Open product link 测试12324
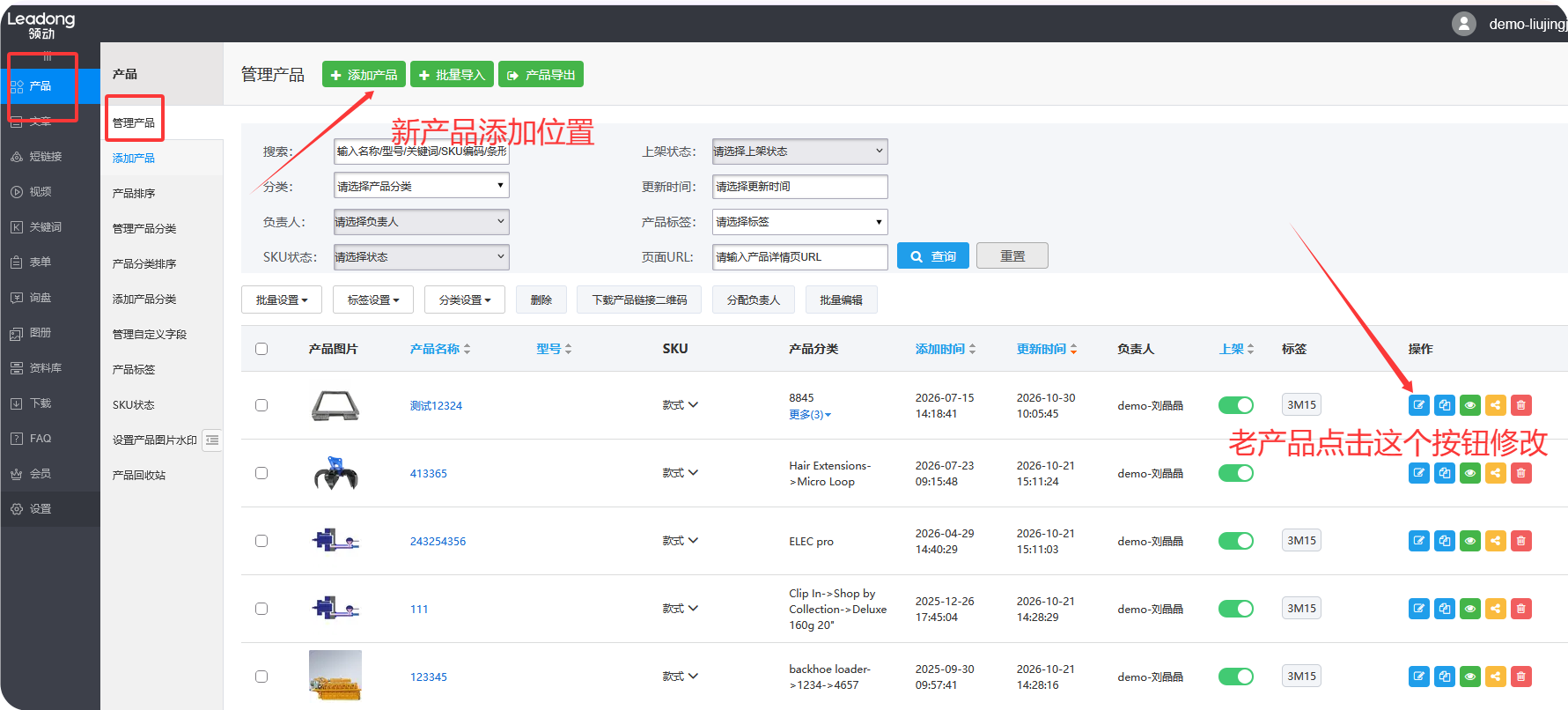Viewport: 1568px width, 710px height. click(x=436, y=406)
